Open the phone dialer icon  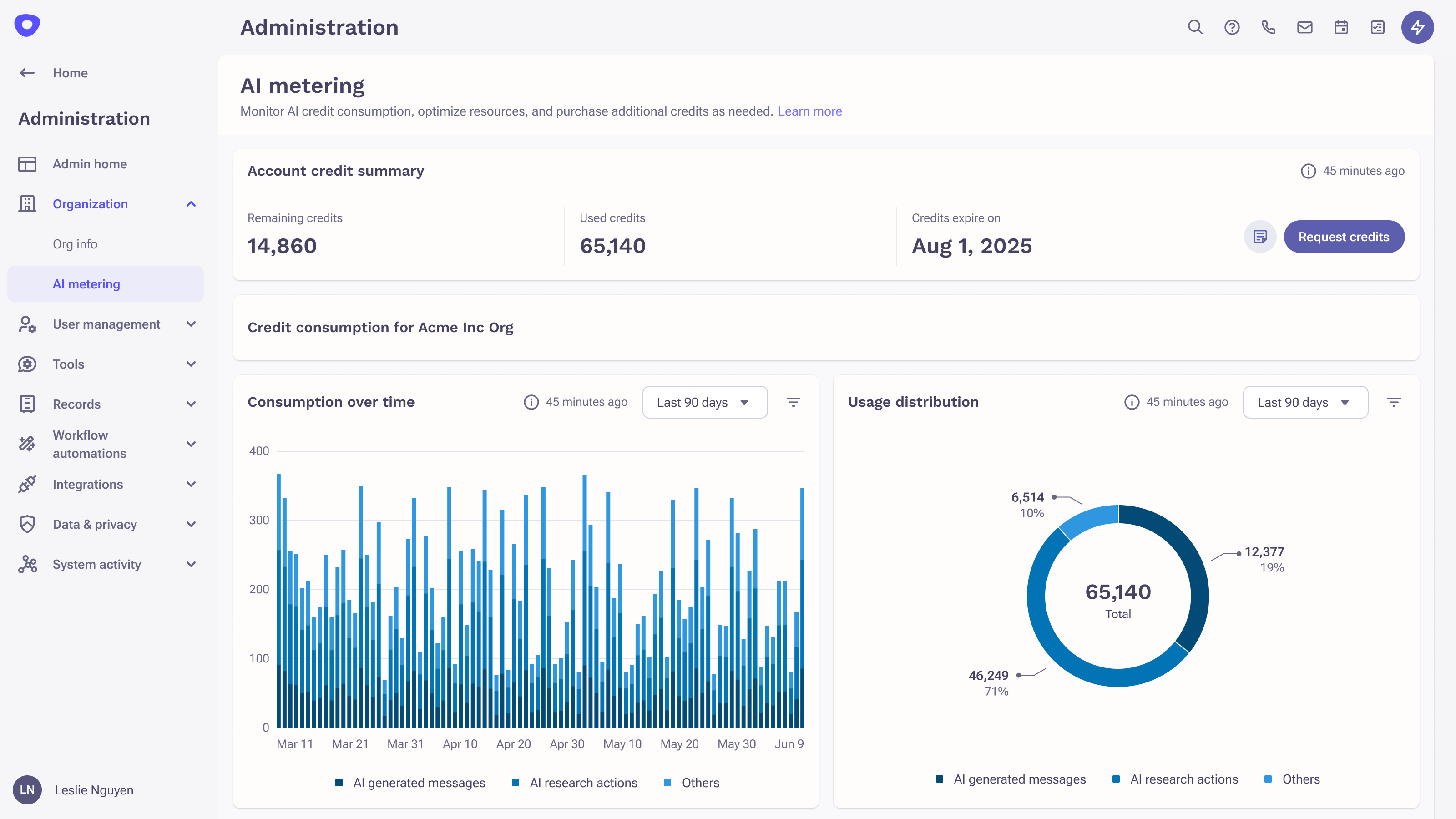coord(1269,27)
